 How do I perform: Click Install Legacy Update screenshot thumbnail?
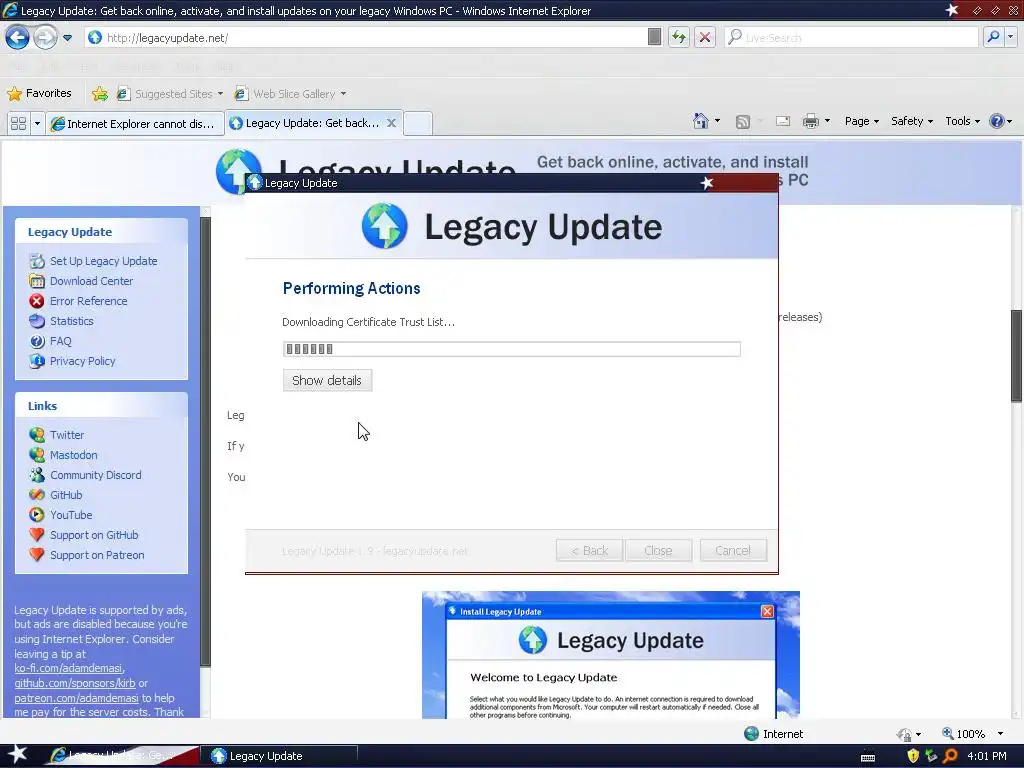point(611,655)
